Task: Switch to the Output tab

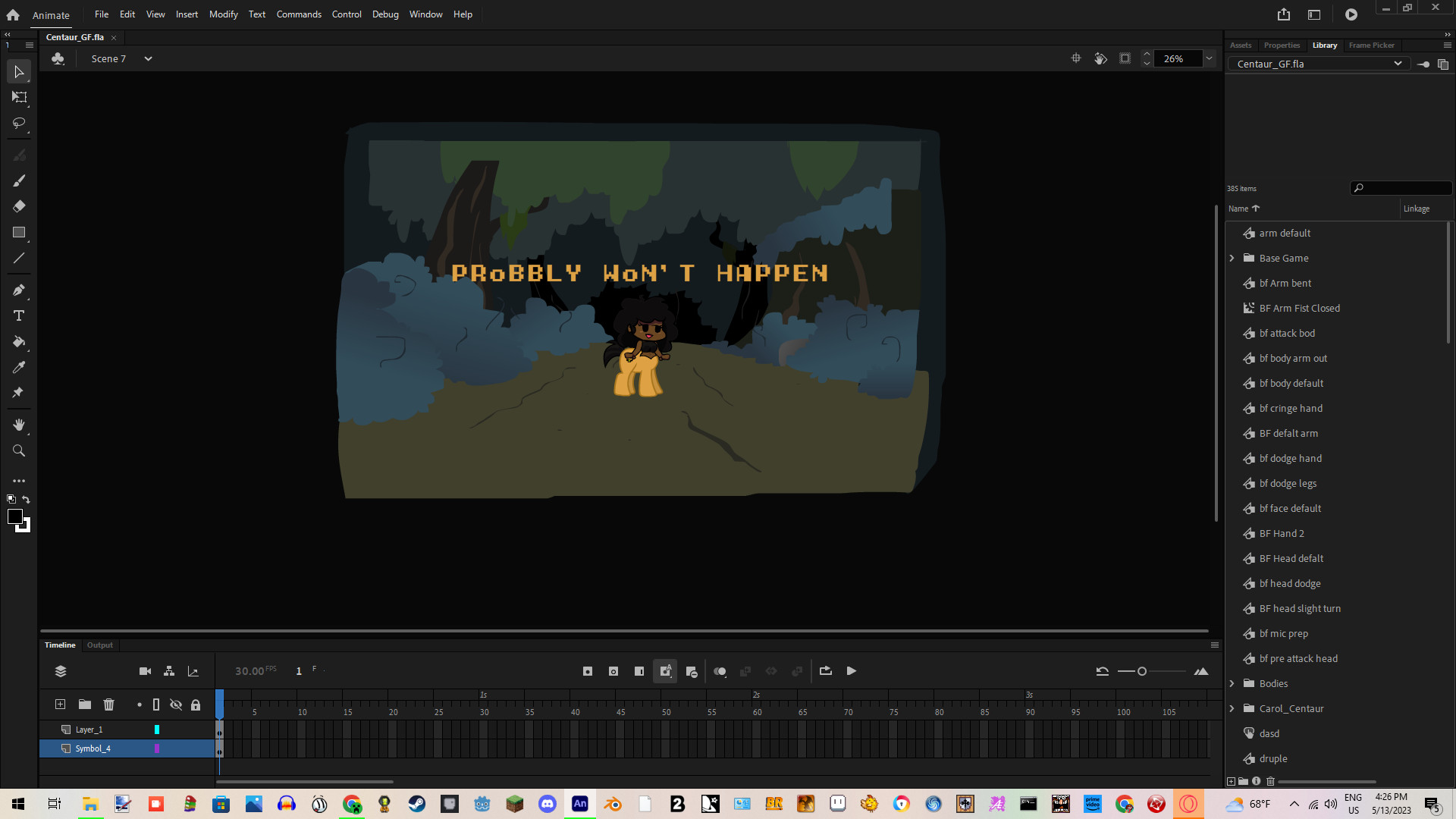Action: pyautogui.click(x=99, y=645)
